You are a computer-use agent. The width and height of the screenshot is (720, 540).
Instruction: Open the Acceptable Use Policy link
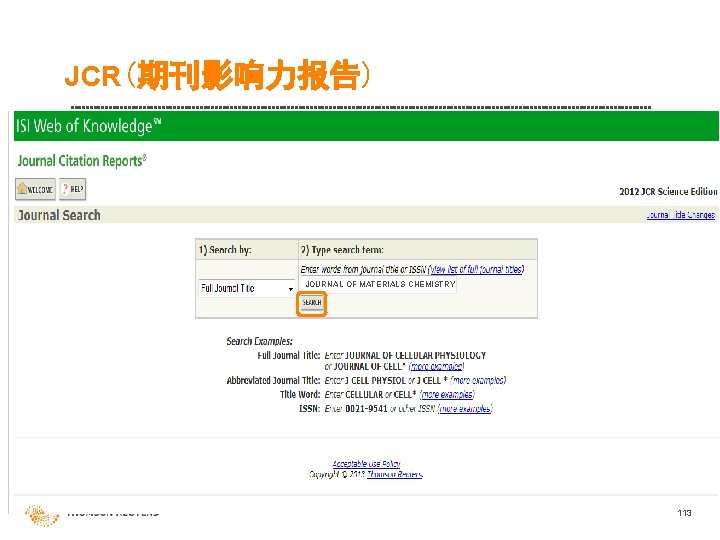[366, 464]
